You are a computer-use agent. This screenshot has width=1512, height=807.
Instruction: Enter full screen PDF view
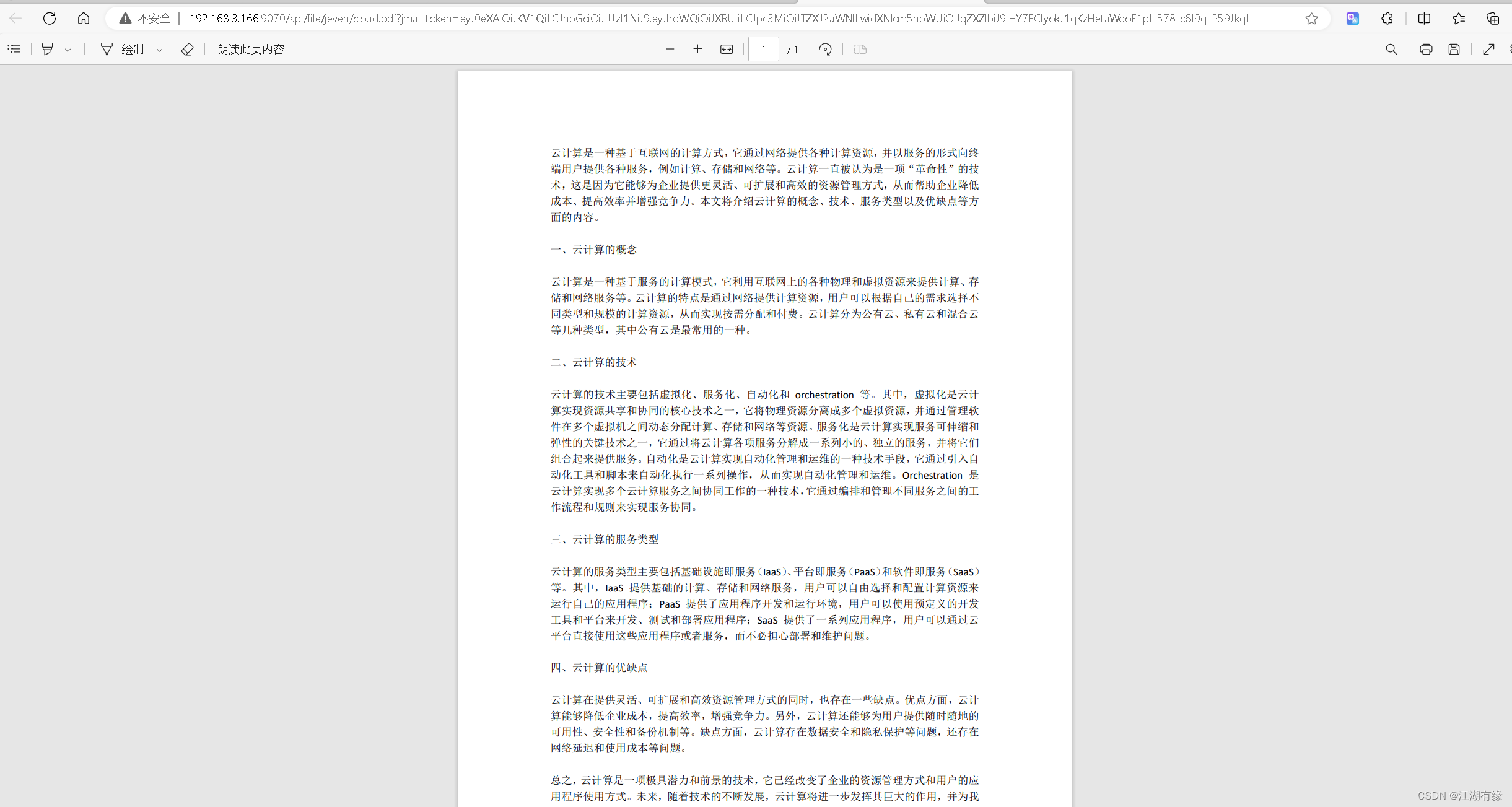pyautogui.click(x=1488, y=49)
